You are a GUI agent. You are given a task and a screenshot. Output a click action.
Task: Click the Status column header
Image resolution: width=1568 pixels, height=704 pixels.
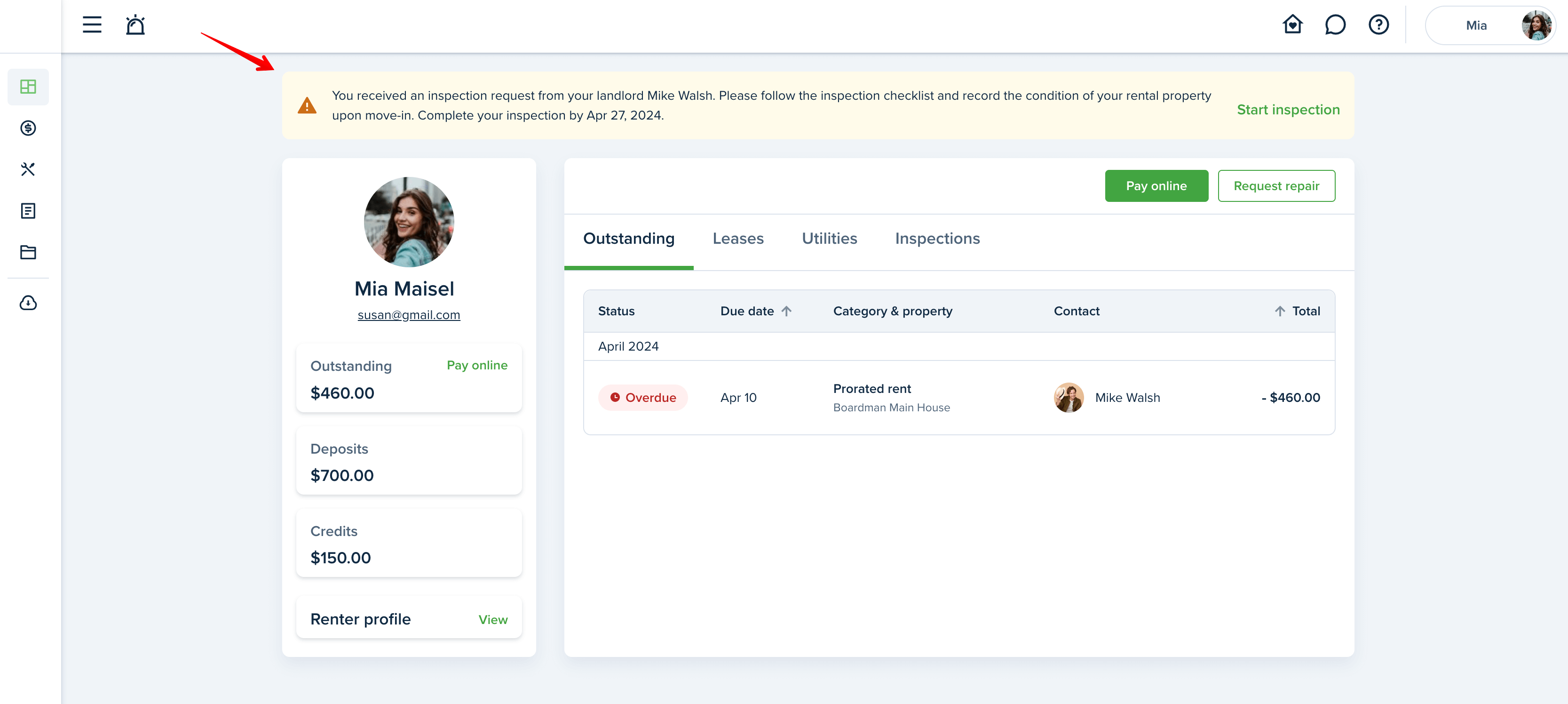(x=616, y=311)
